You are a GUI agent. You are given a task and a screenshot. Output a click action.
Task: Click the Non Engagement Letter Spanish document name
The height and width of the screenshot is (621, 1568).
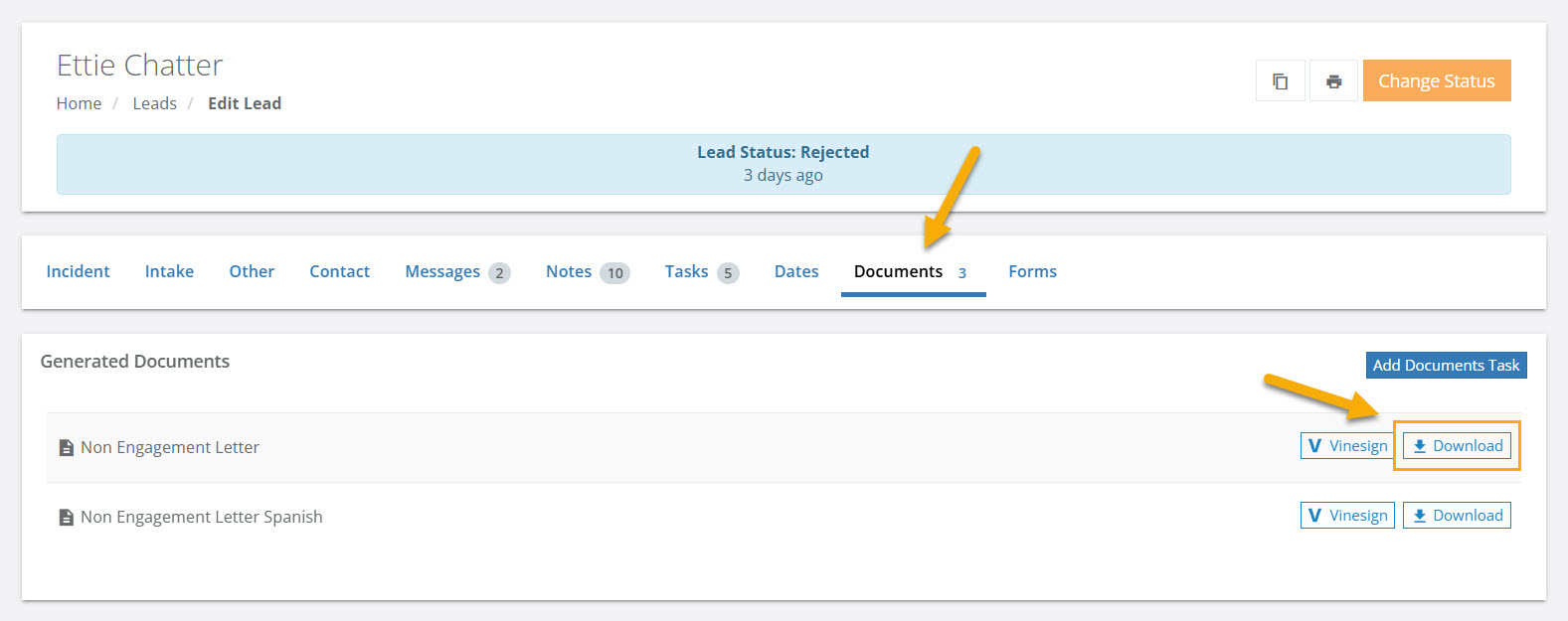click(202, 517)
